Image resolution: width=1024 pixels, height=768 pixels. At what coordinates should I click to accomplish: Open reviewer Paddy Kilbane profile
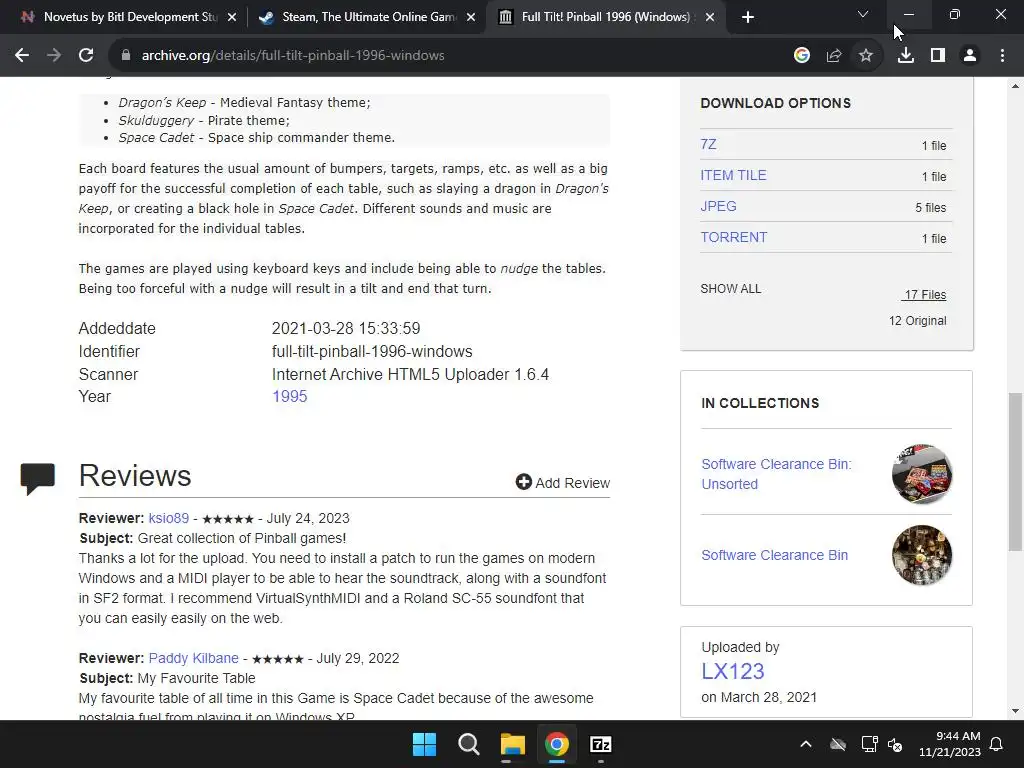click(x=193, y=658)
